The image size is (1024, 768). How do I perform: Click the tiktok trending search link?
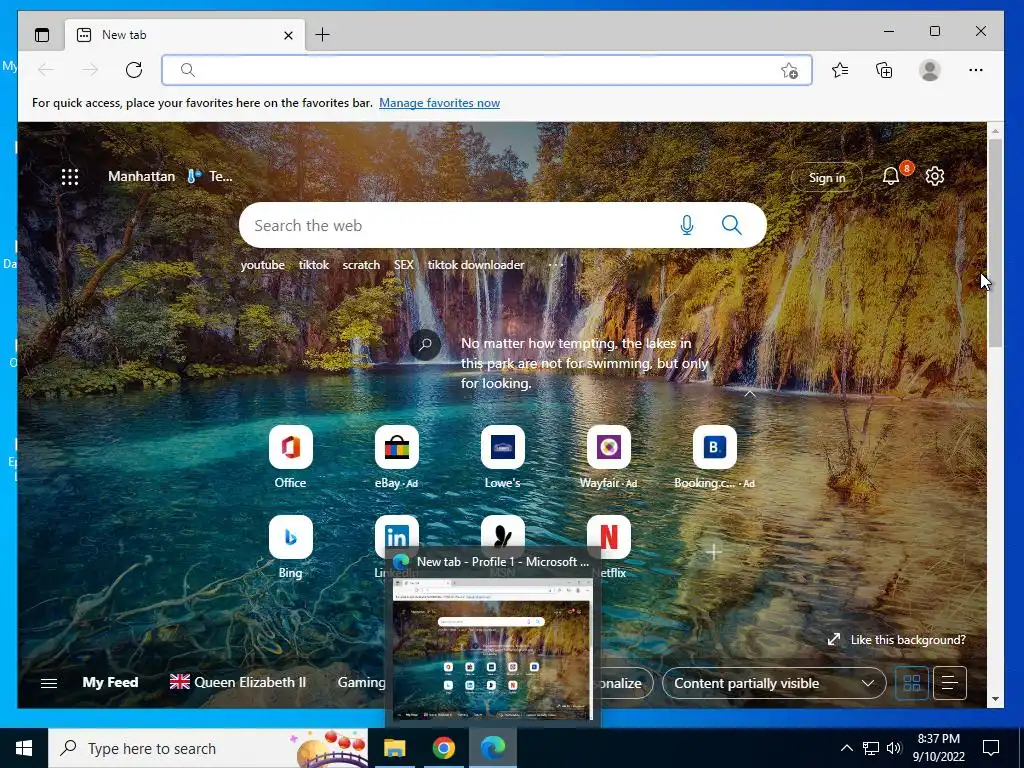pyautogui.click(x=313, y=264)
